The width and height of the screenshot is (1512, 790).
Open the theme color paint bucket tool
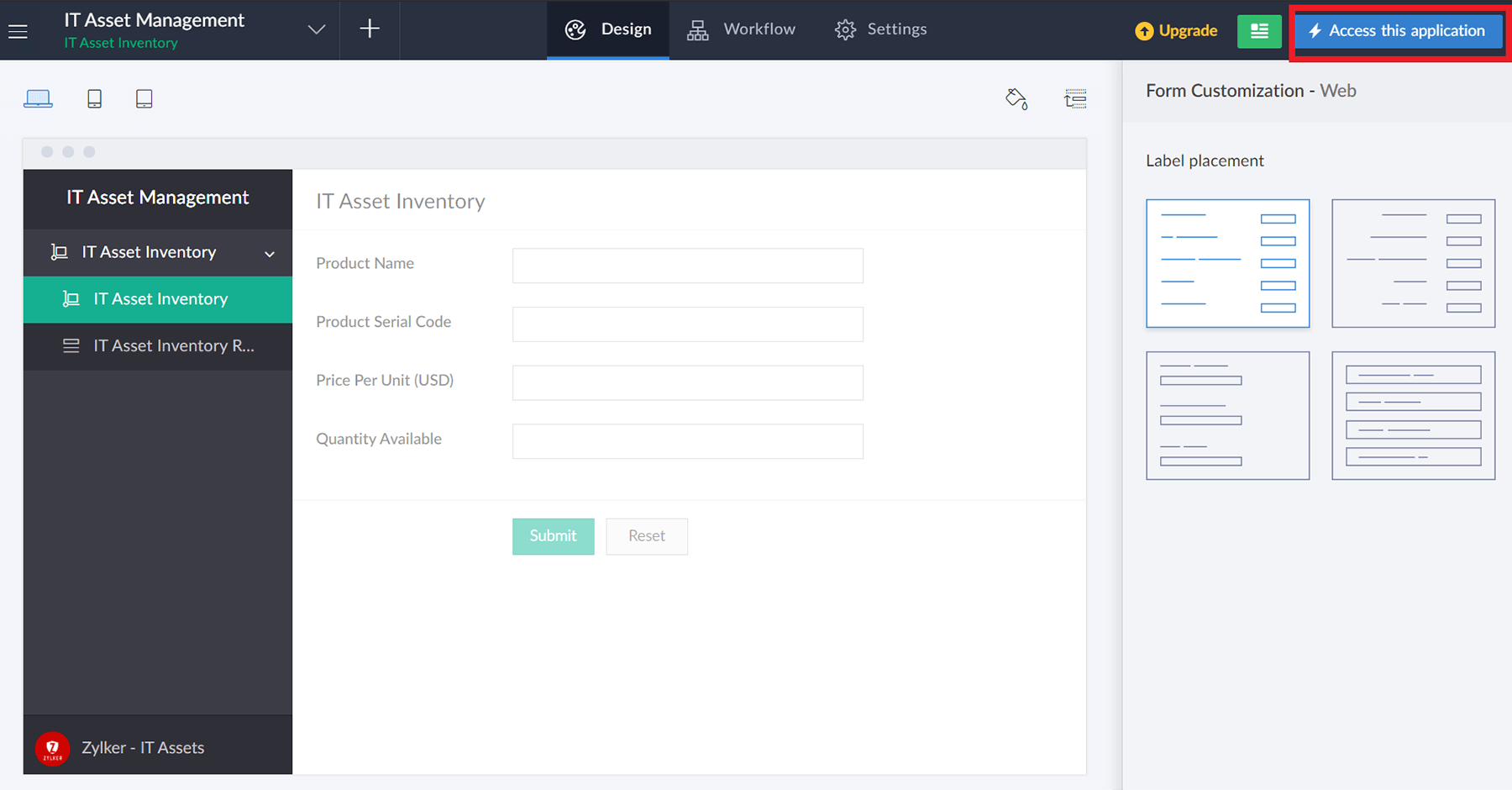point(1016,98)
